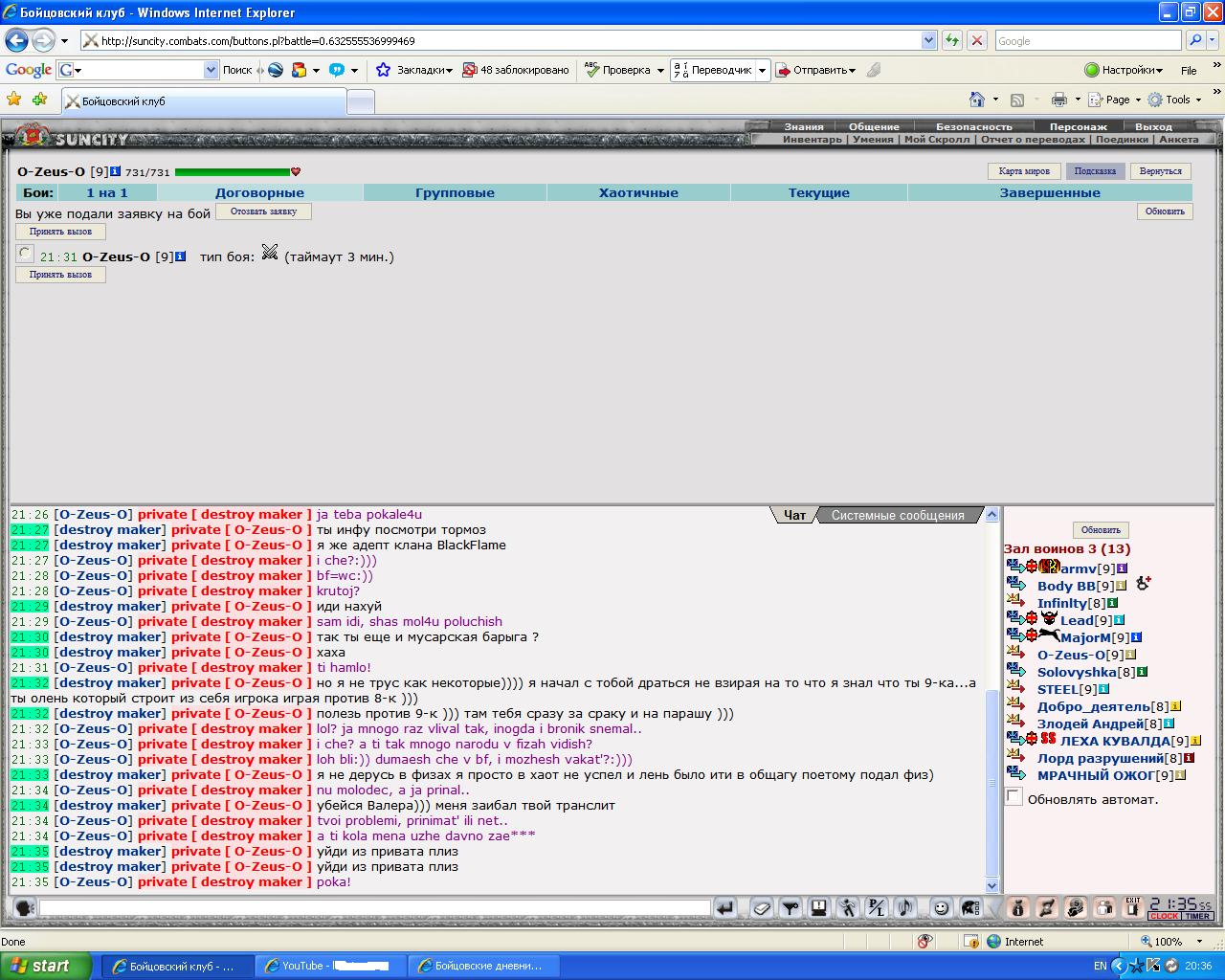Toggle the Обновлять автомат. checkbox

(x=1014, y=797)
